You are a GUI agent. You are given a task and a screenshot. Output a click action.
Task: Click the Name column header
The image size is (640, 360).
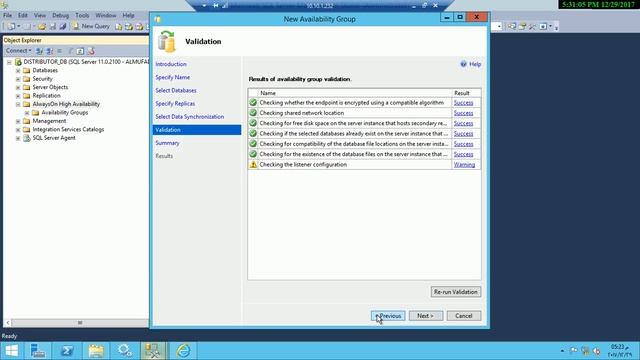[x=354, y=93]
